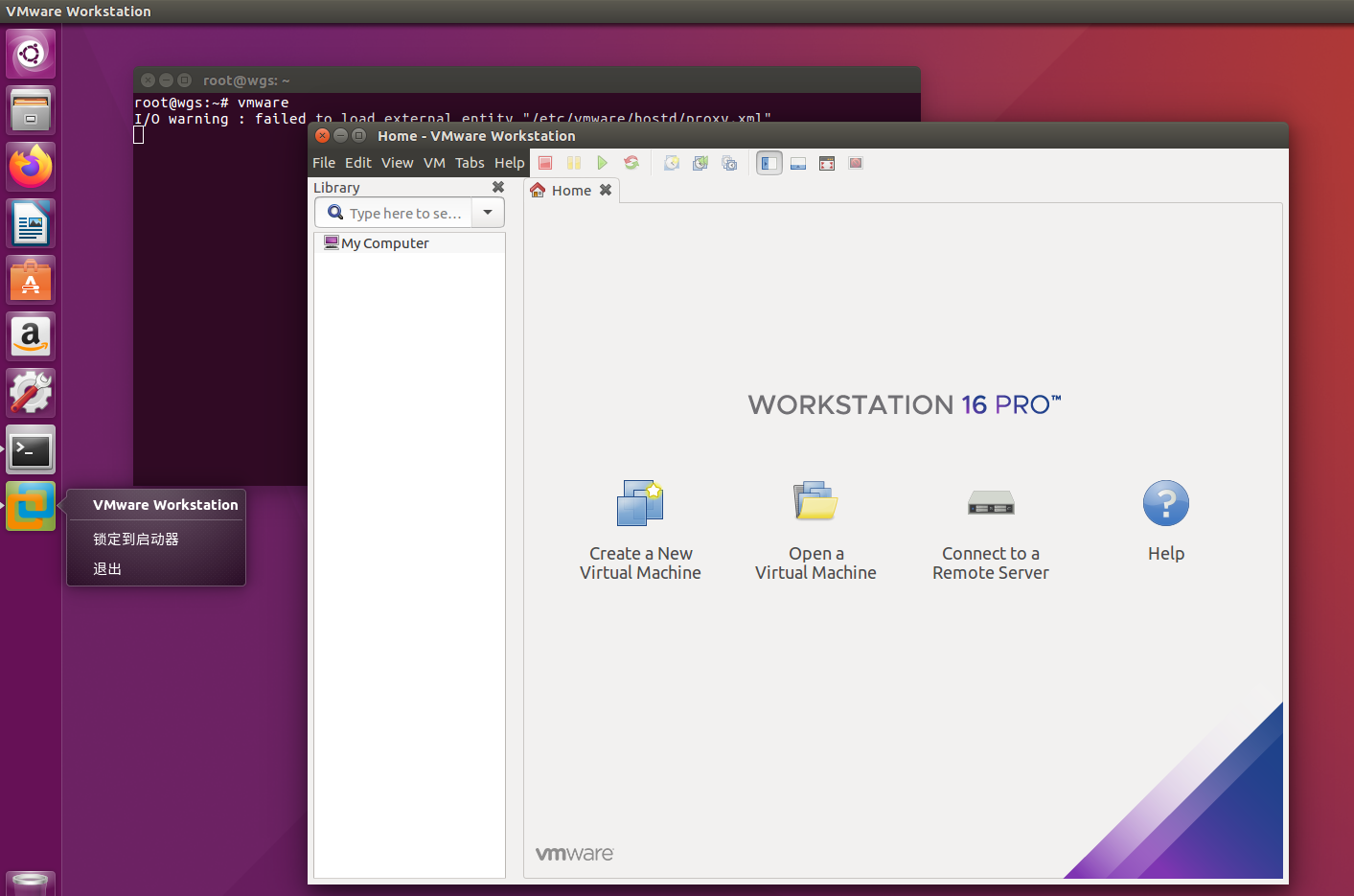Maximize the root@wgs terminal window
Image resolution: width=1354 pixels, height=896 pixels.
184,80
